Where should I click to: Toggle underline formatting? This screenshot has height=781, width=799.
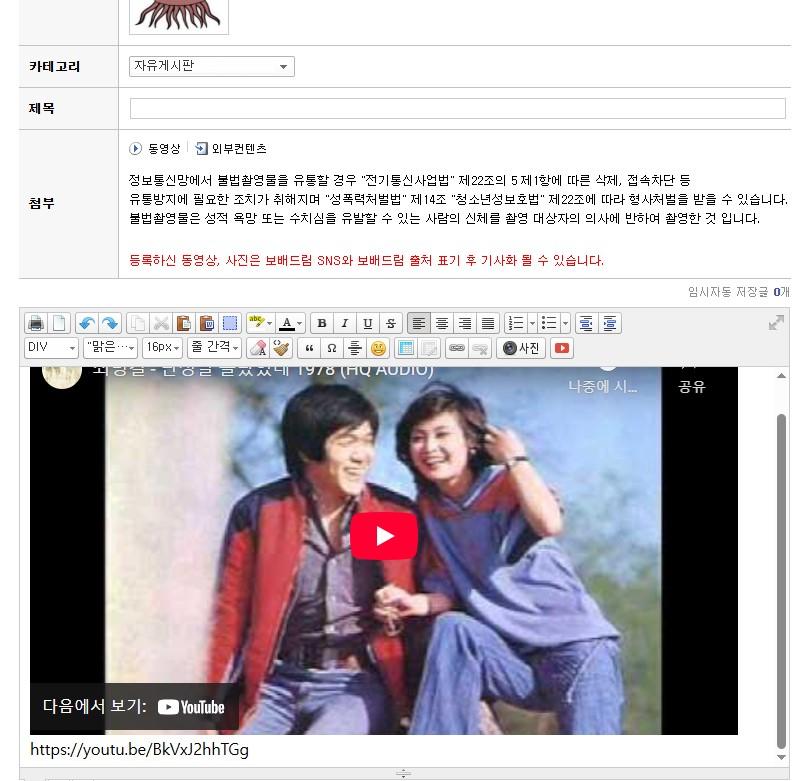368,323
